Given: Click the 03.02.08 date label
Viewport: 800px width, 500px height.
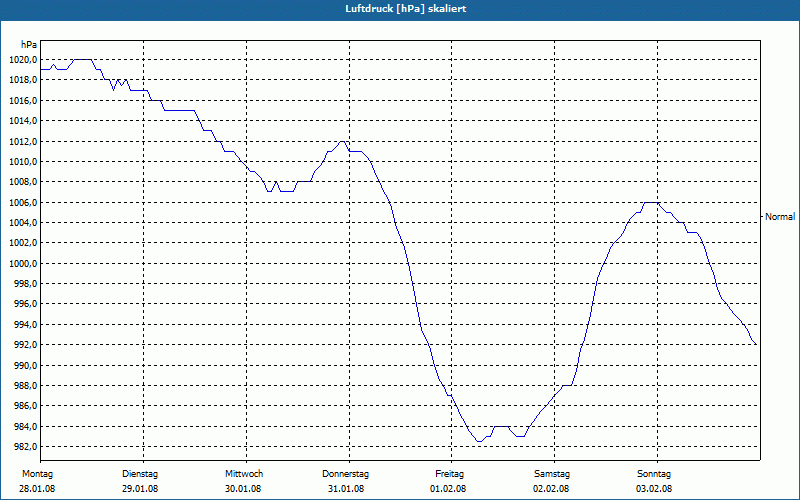Looking at the screenshot, I should 654,489.
